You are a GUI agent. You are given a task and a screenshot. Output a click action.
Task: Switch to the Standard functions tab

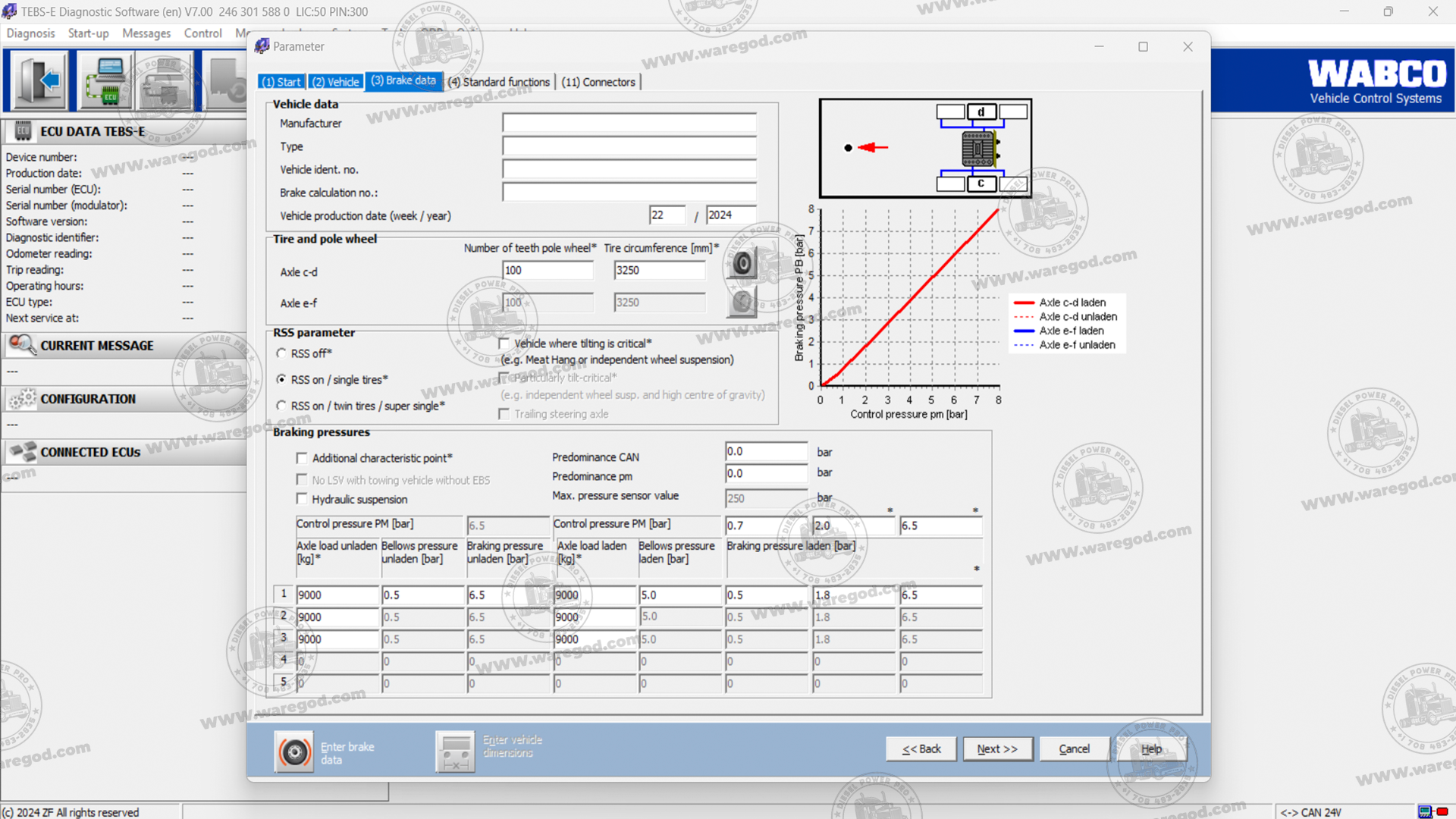(x=498, y=82)
